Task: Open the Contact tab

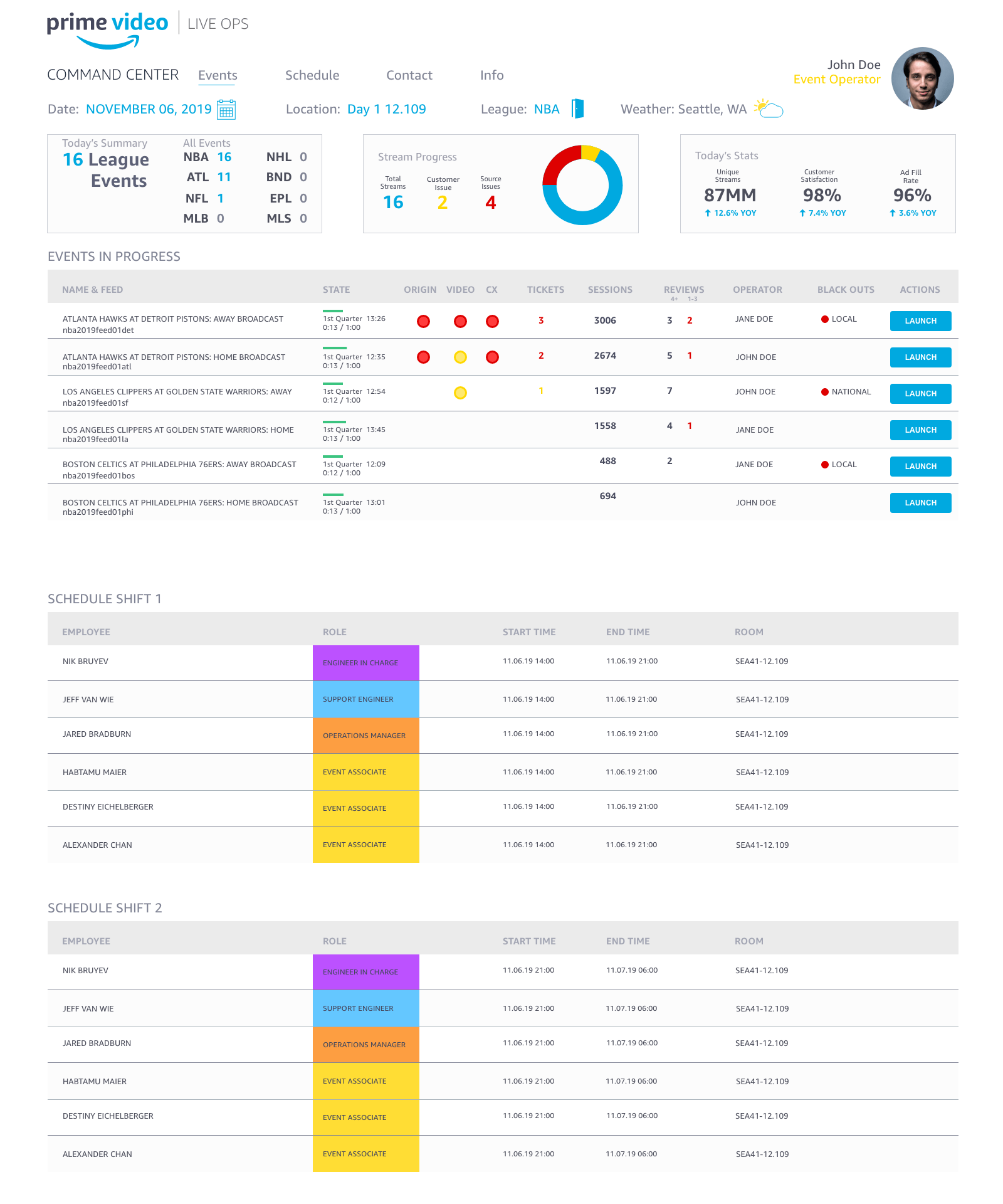Action: (409, 75)
